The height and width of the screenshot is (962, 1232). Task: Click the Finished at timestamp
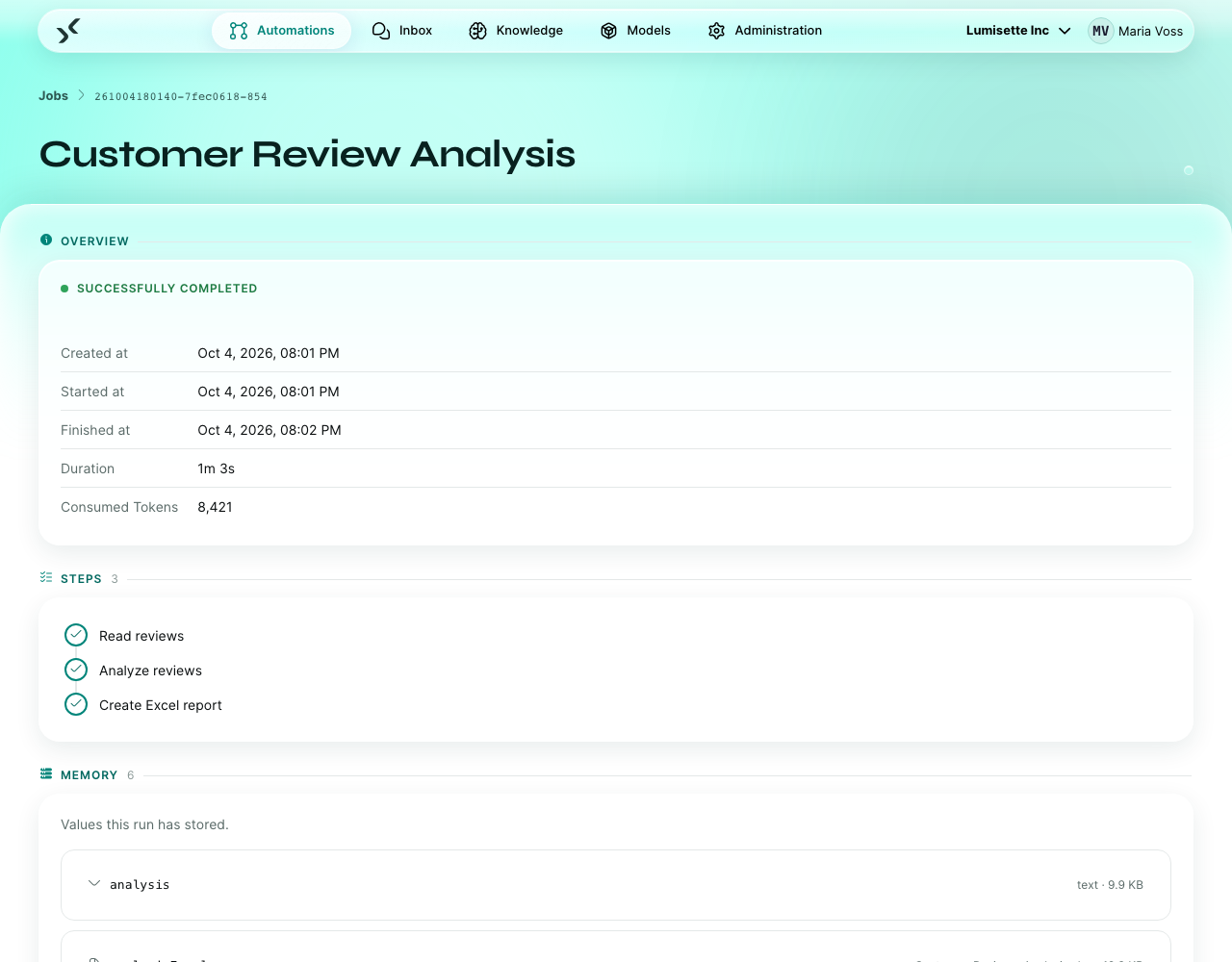[x=269, y=430]
